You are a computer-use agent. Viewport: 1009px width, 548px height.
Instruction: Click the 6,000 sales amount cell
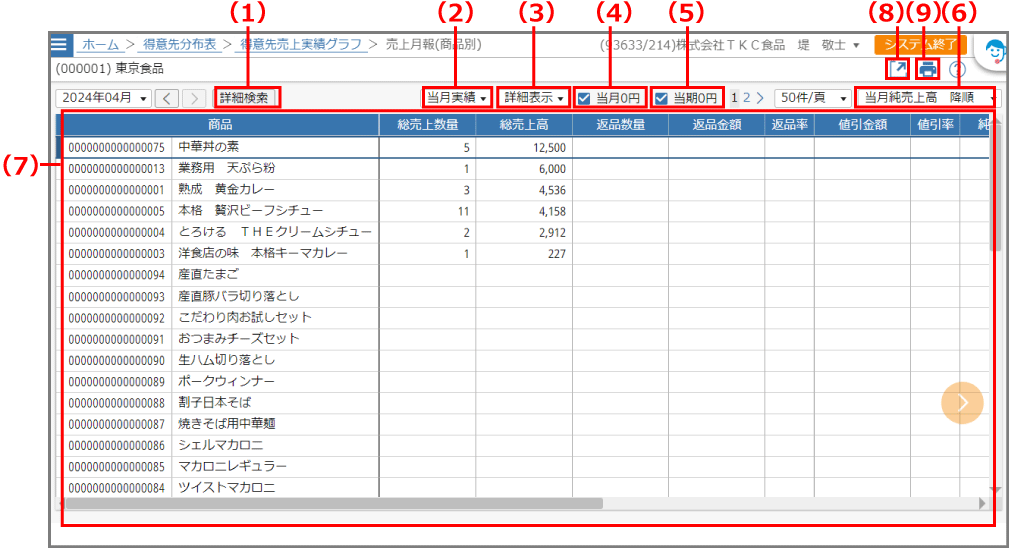tap(524, 169)
